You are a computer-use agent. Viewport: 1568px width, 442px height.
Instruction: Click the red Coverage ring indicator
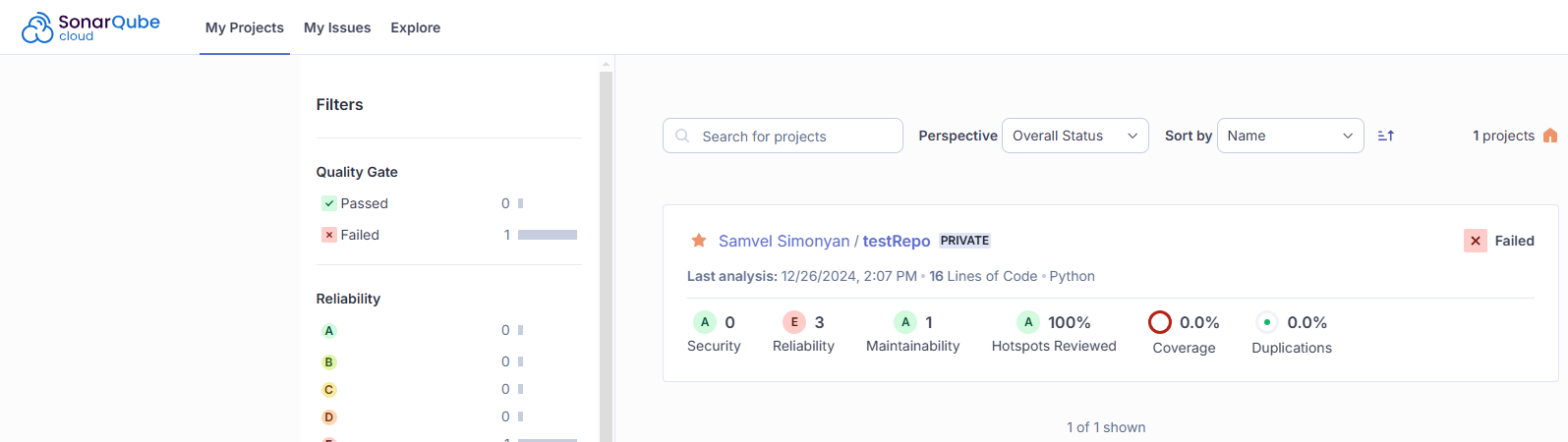(1160, 322)
